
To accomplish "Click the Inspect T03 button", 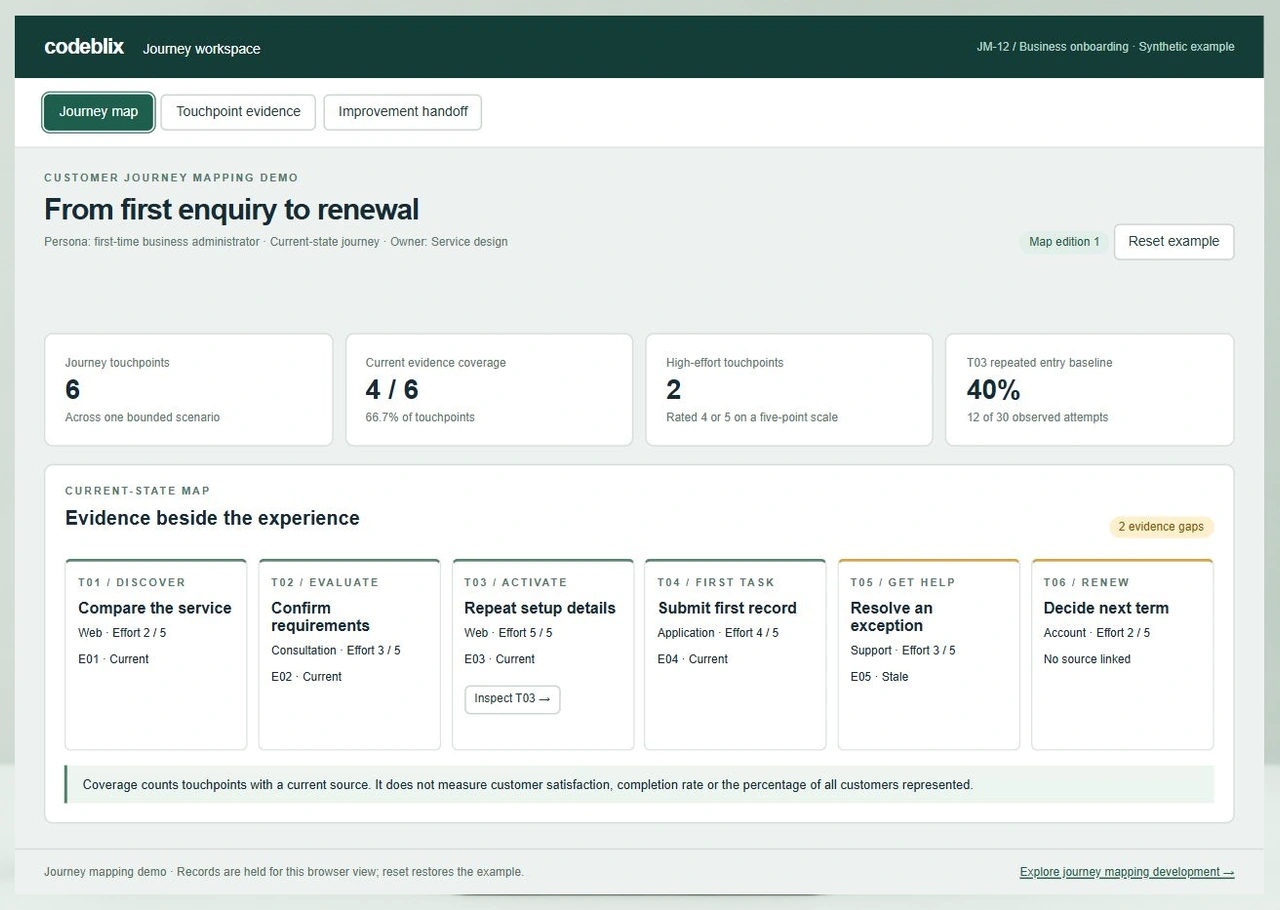I will (x=512, y=699).
